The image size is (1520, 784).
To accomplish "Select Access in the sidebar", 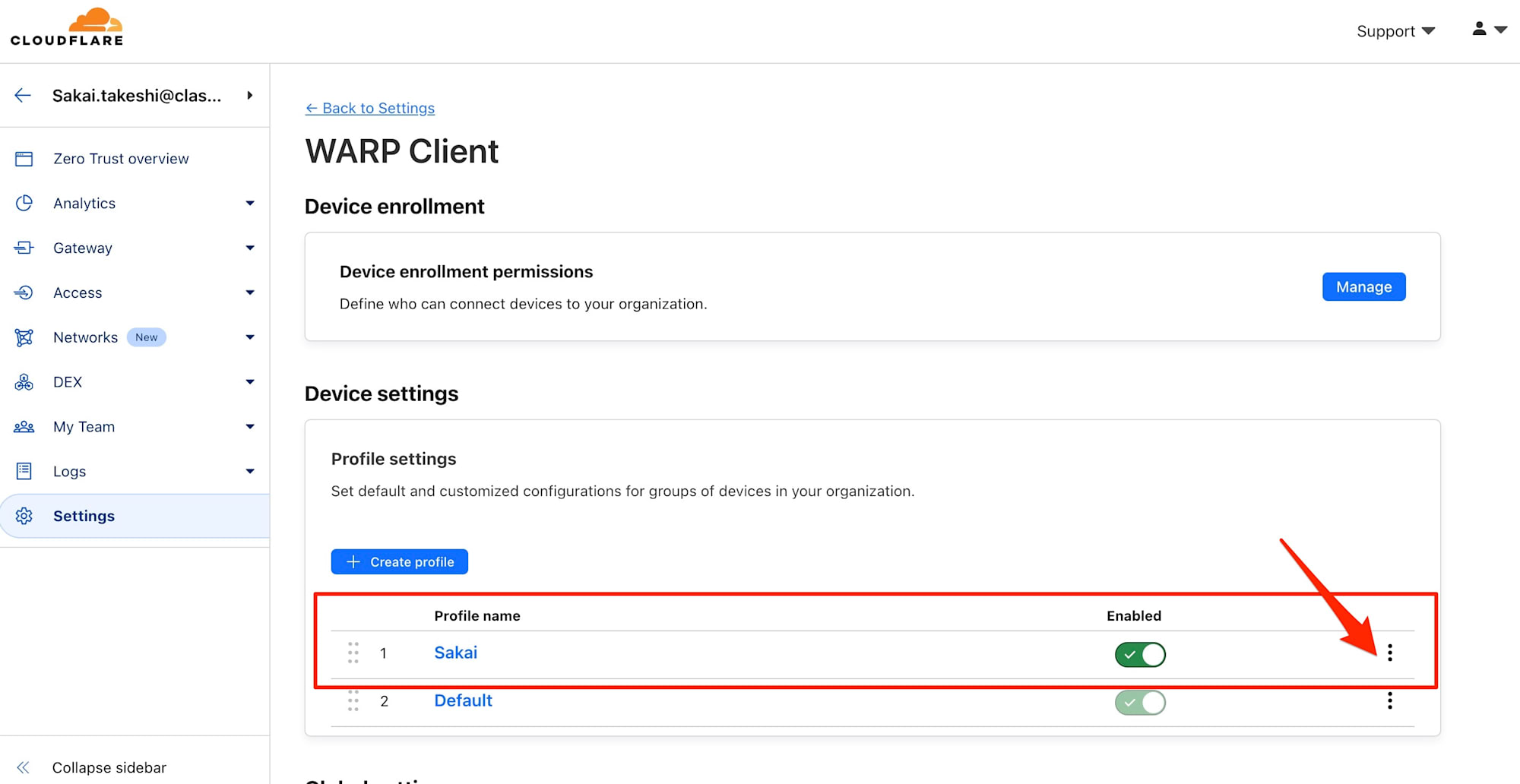I will [78, 292].
